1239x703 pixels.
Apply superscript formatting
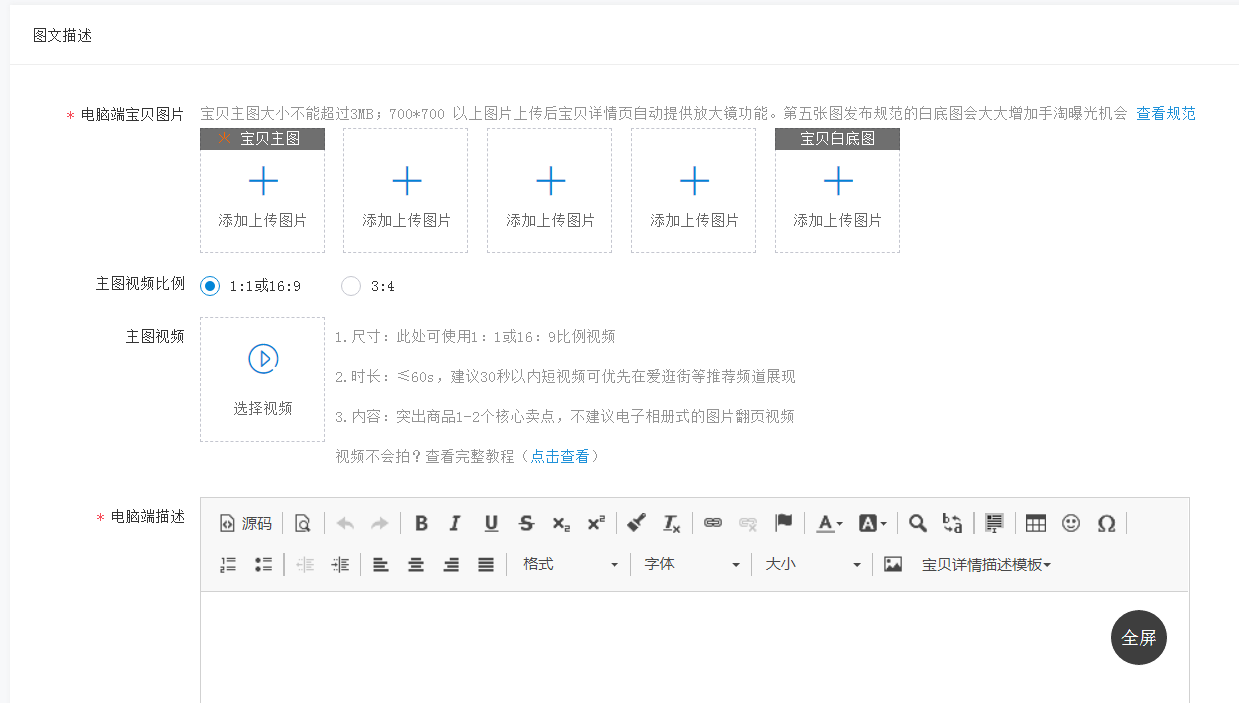click(596, 523)
